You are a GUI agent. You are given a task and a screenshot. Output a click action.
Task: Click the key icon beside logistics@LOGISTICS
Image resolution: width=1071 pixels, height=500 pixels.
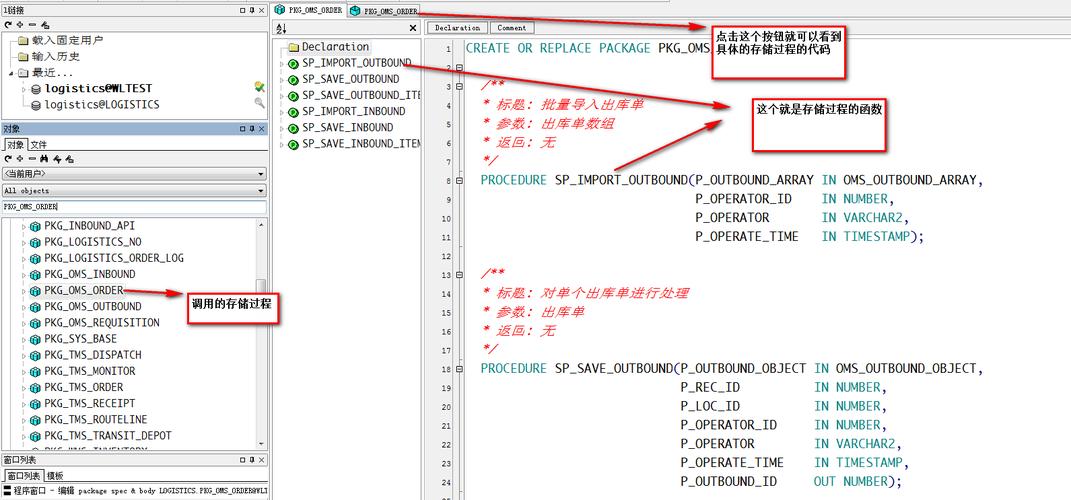coord(259,103)
